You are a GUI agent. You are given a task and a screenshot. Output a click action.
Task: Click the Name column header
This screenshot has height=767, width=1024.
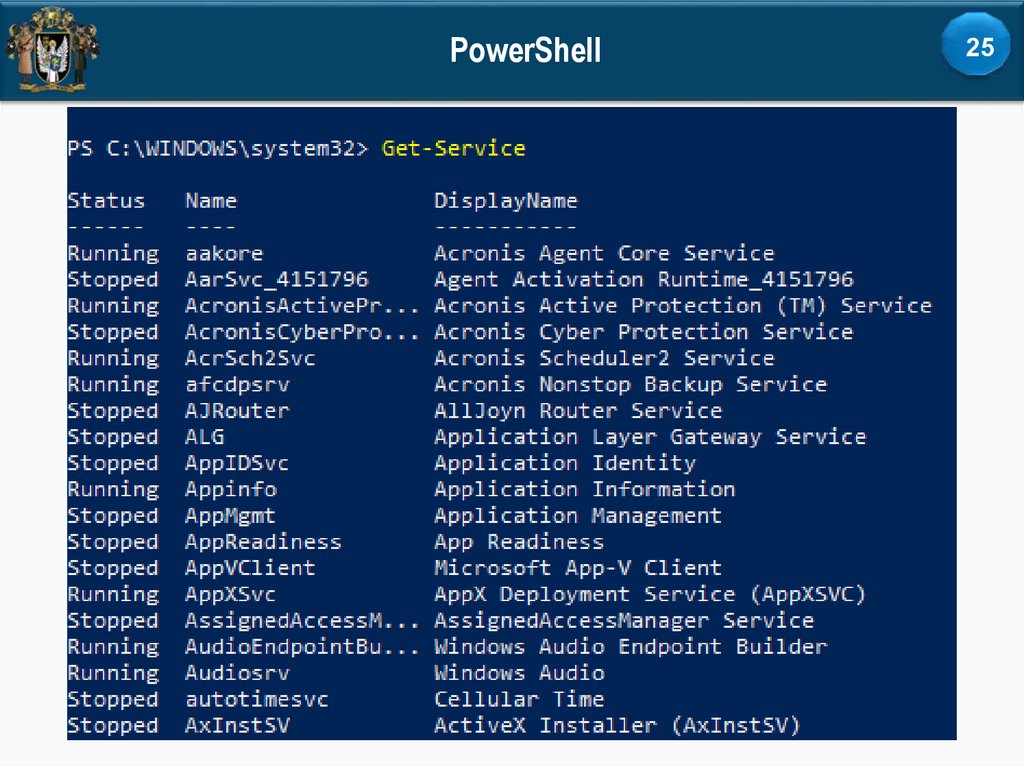click(x=211, y=201)
